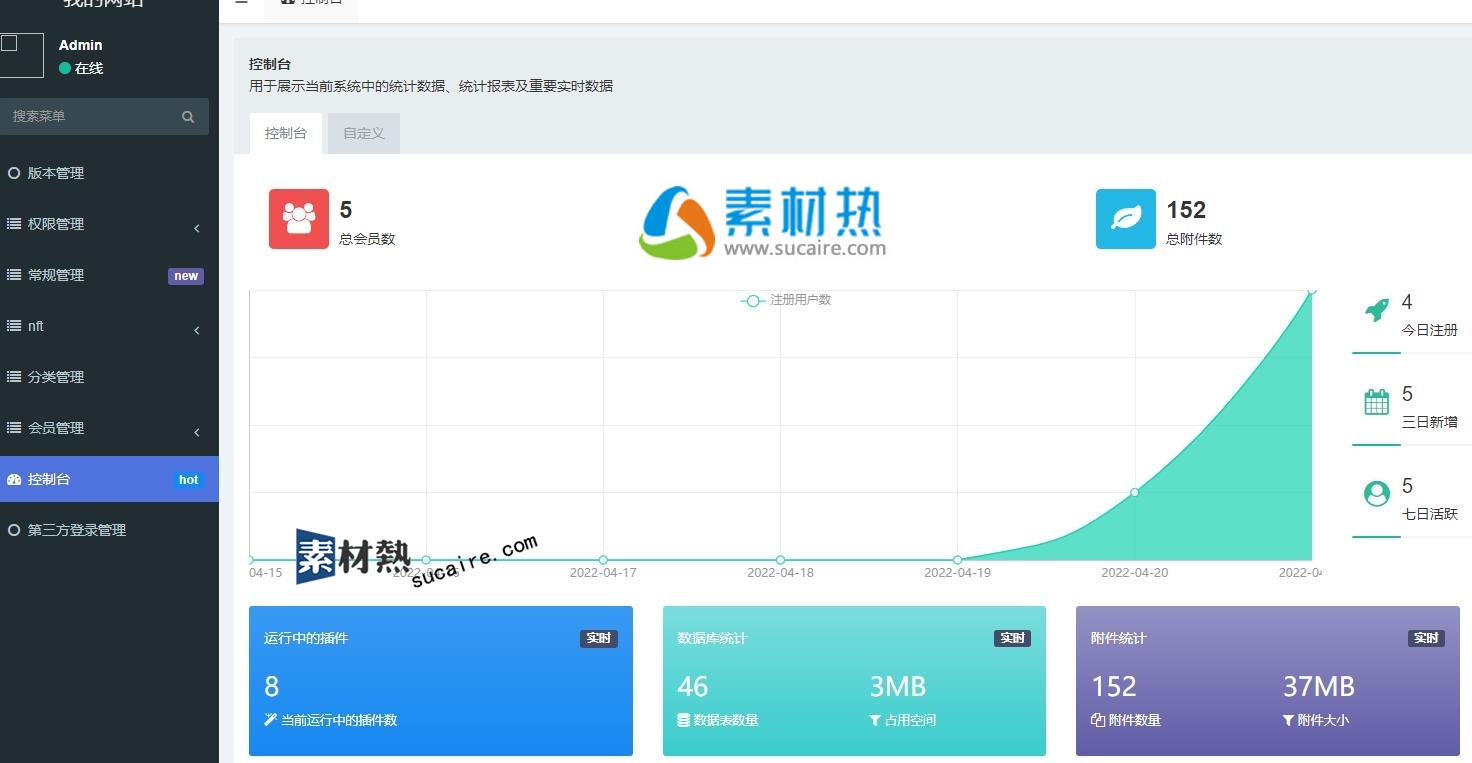
Task: Click the chart data point at 2022-04-17
Action: (x=603, y=560)
